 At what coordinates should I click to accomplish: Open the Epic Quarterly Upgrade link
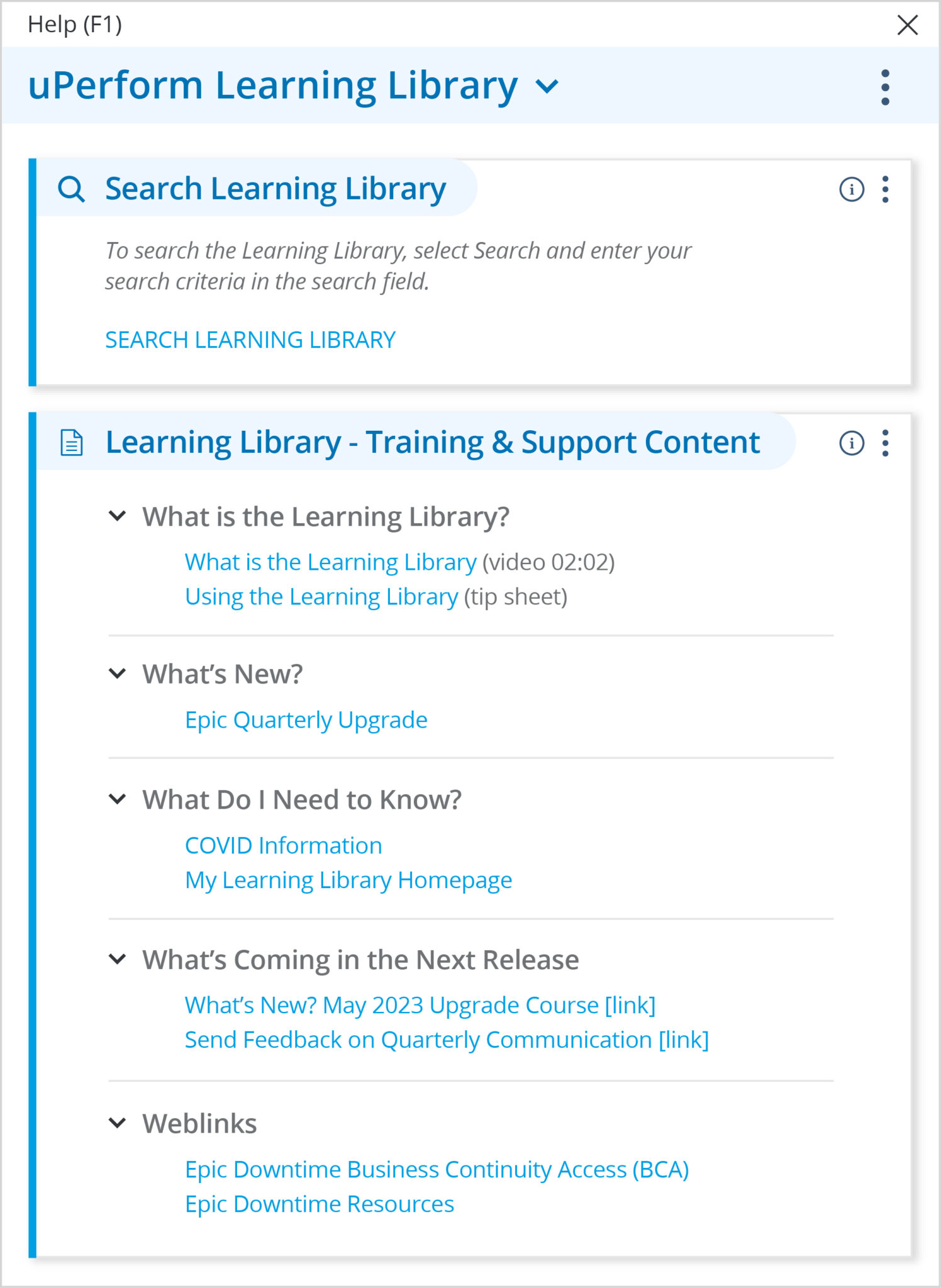306,720
